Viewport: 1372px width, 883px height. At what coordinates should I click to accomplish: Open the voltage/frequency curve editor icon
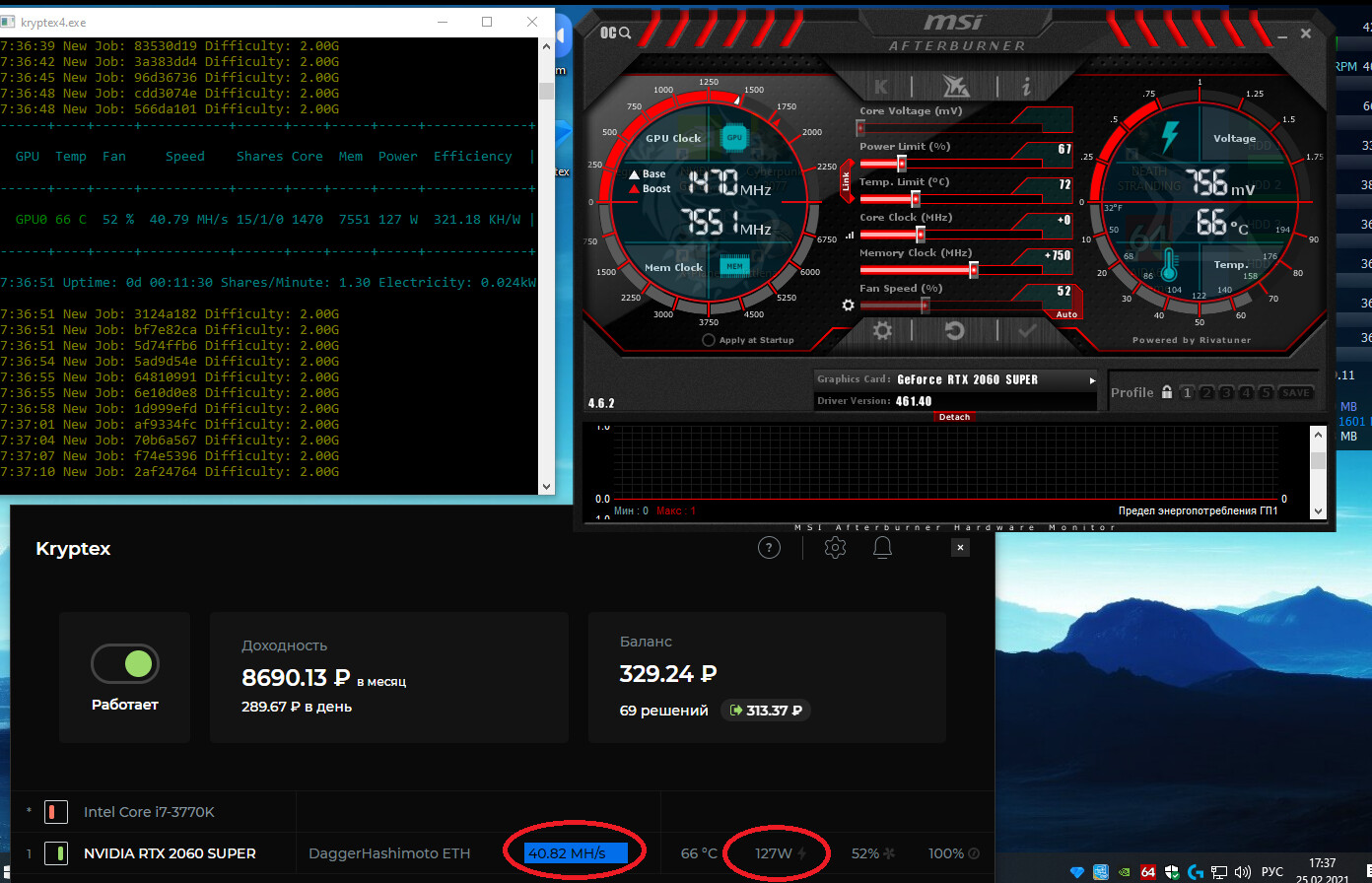(x=850, y=236)
